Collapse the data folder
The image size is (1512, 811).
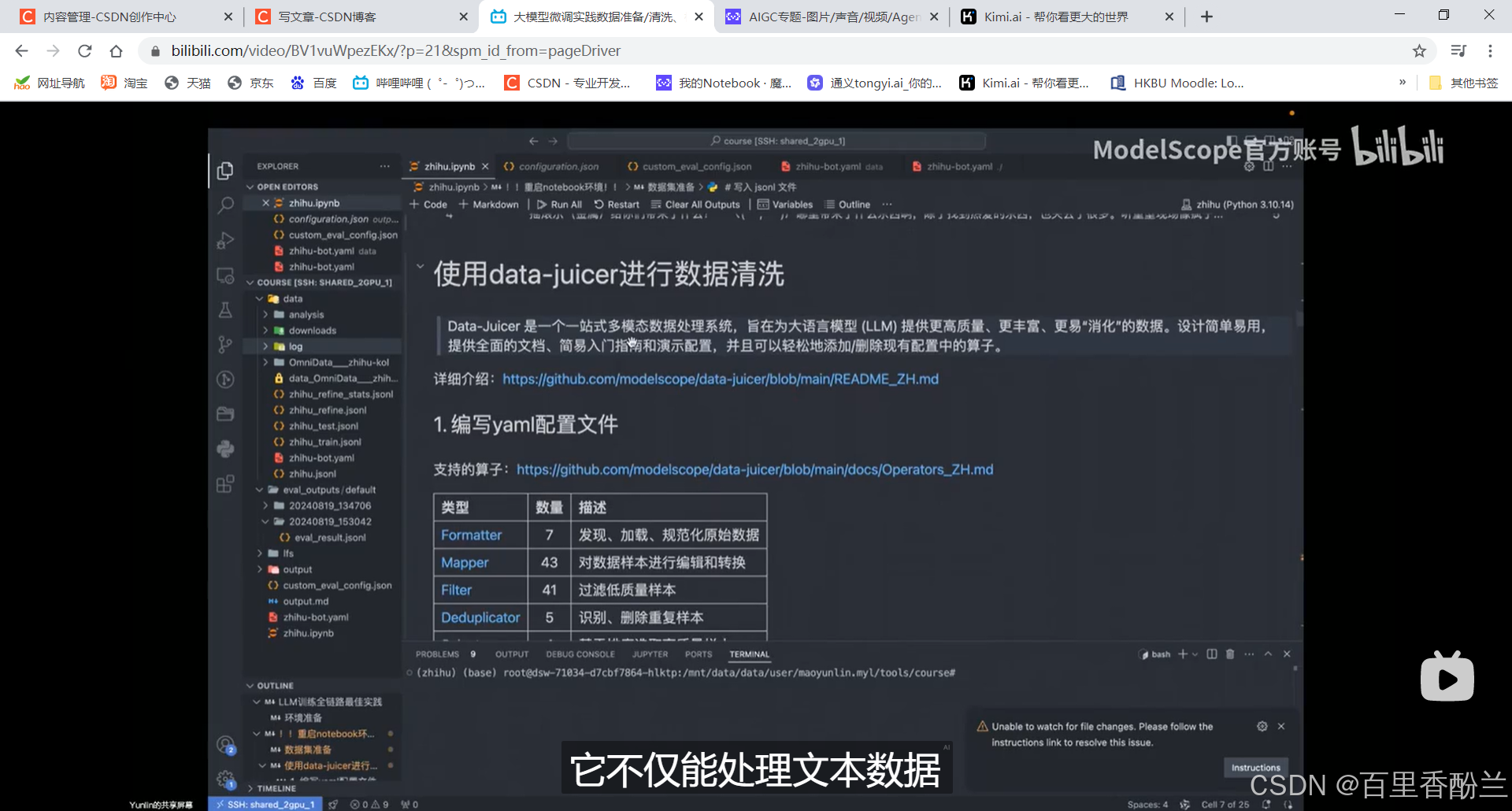point(259,298)
